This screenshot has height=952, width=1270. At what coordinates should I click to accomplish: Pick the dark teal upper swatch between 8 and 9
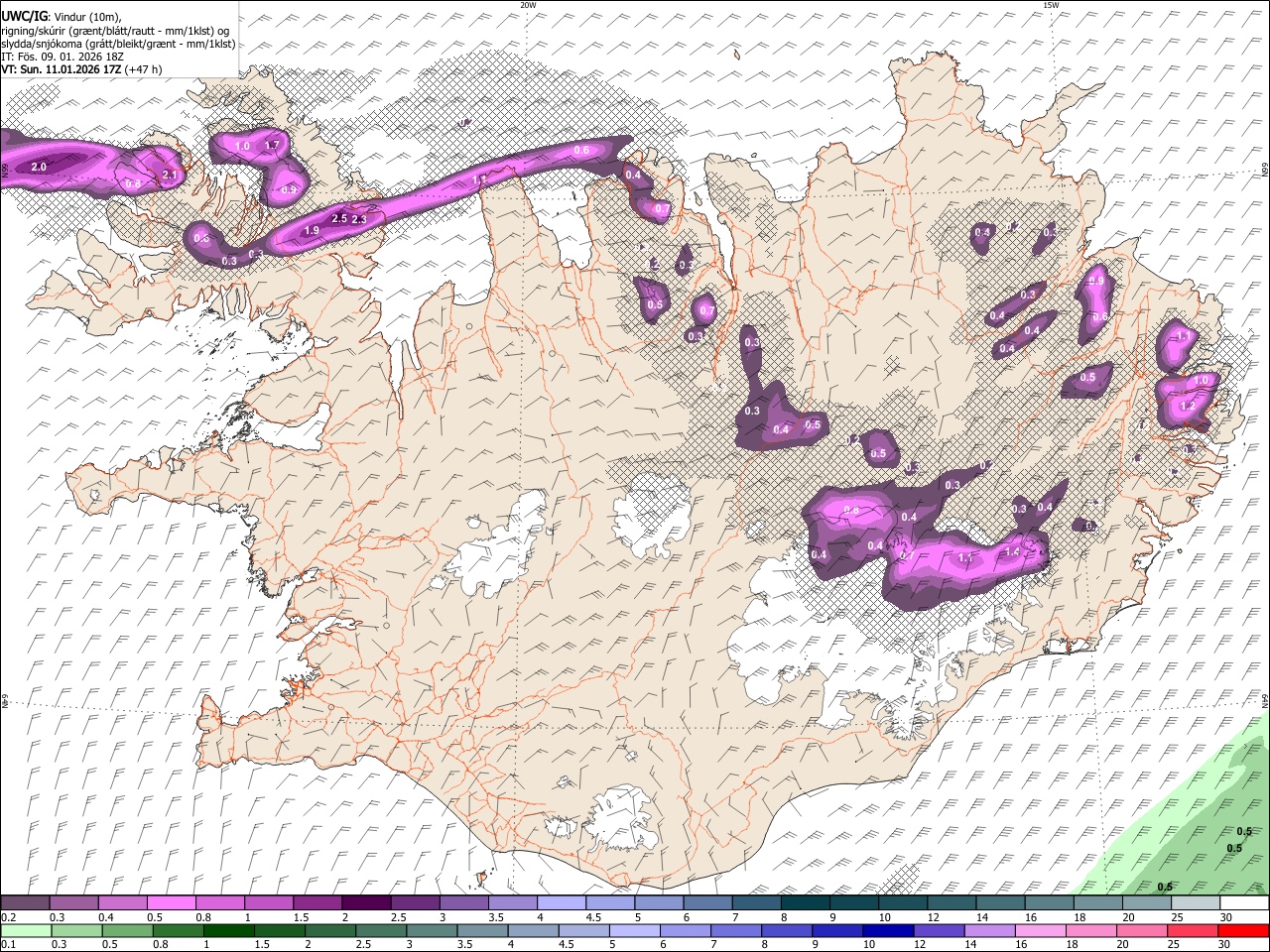click(x=806, y=903)
